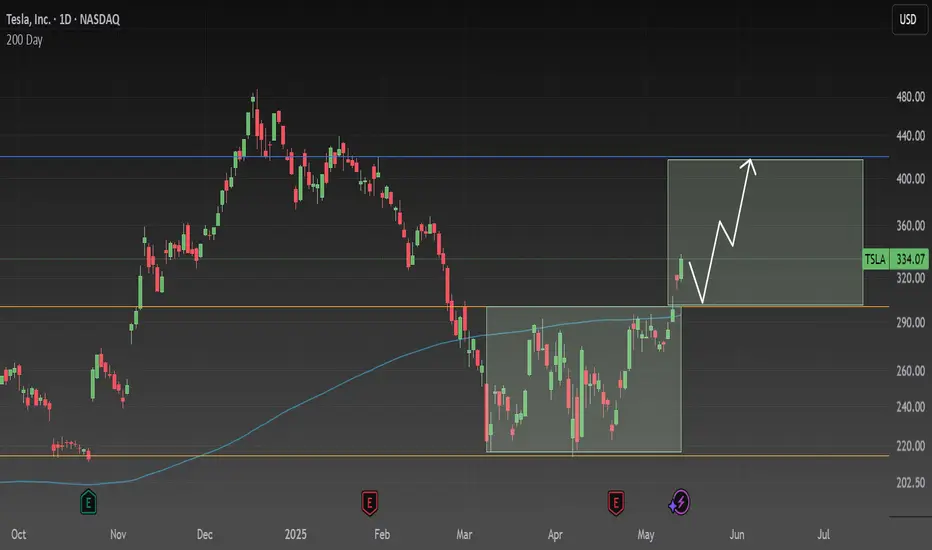
Task: Click the 480.00 price axis label
Action: pos(910,96)
